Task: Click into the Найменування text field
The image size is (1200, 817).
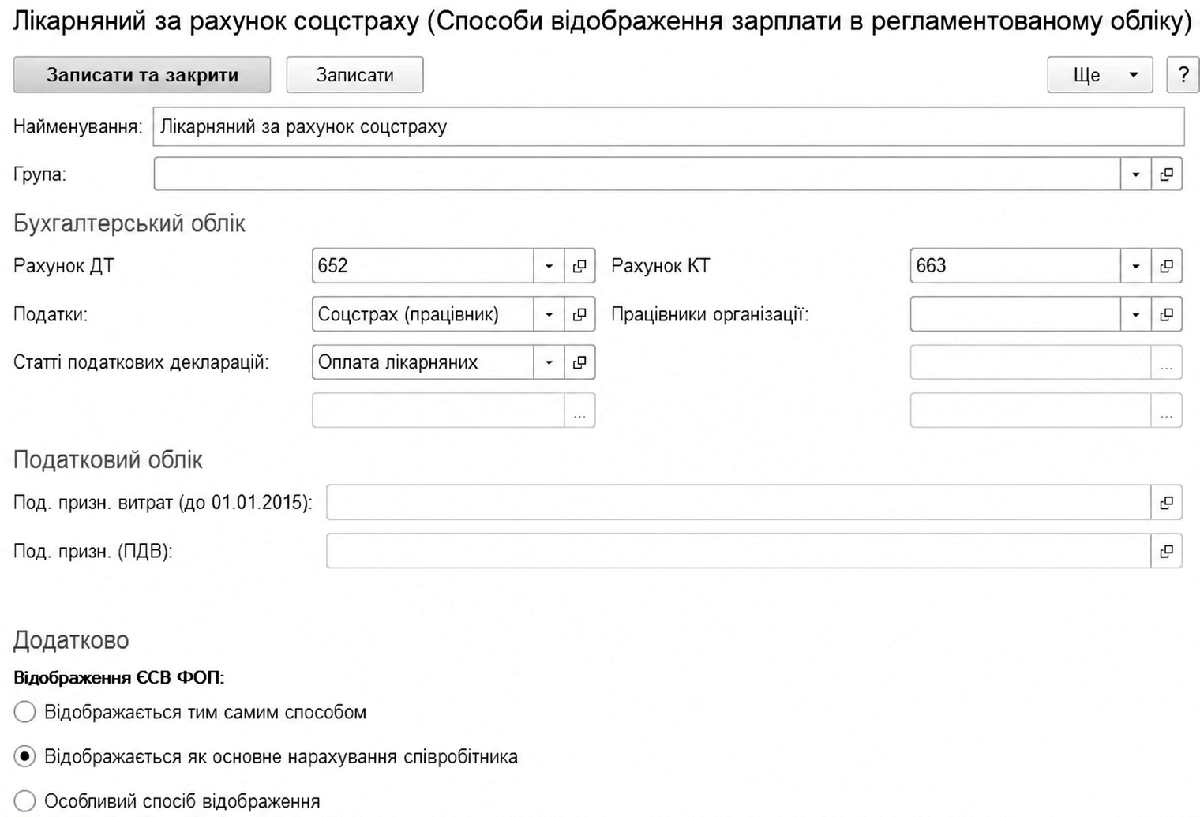Action: 669,127
